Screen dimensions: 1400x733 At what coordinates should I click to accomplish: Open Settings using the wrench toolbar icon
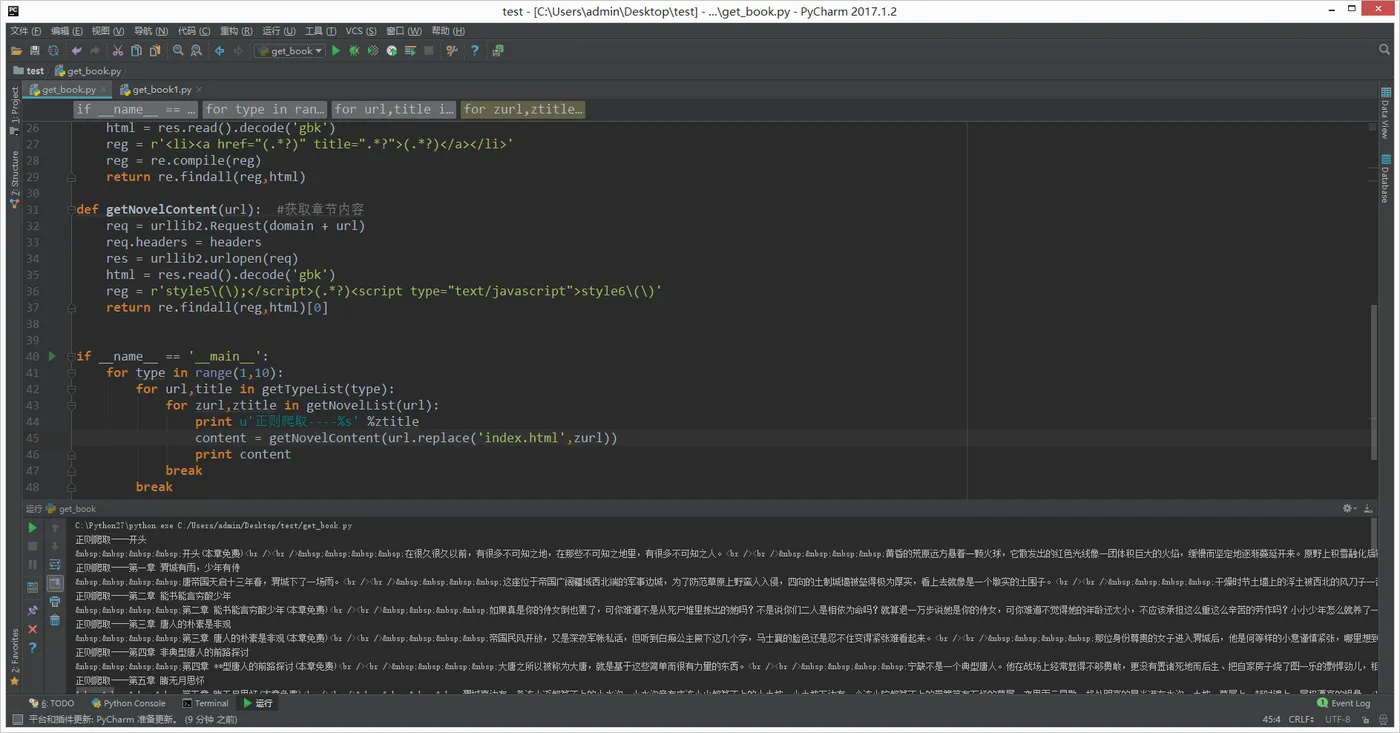click(452, 51)
